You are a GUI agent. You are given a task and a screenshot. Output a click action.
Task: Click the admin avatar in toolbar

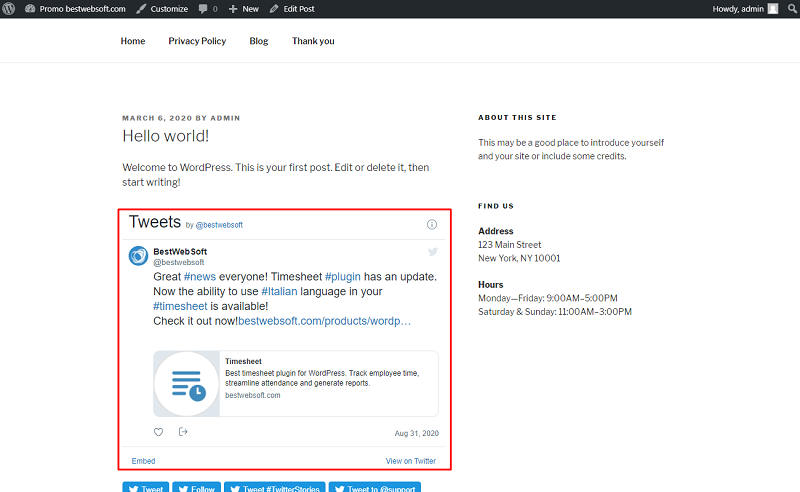pyautogui.click(x=773, y=9)
